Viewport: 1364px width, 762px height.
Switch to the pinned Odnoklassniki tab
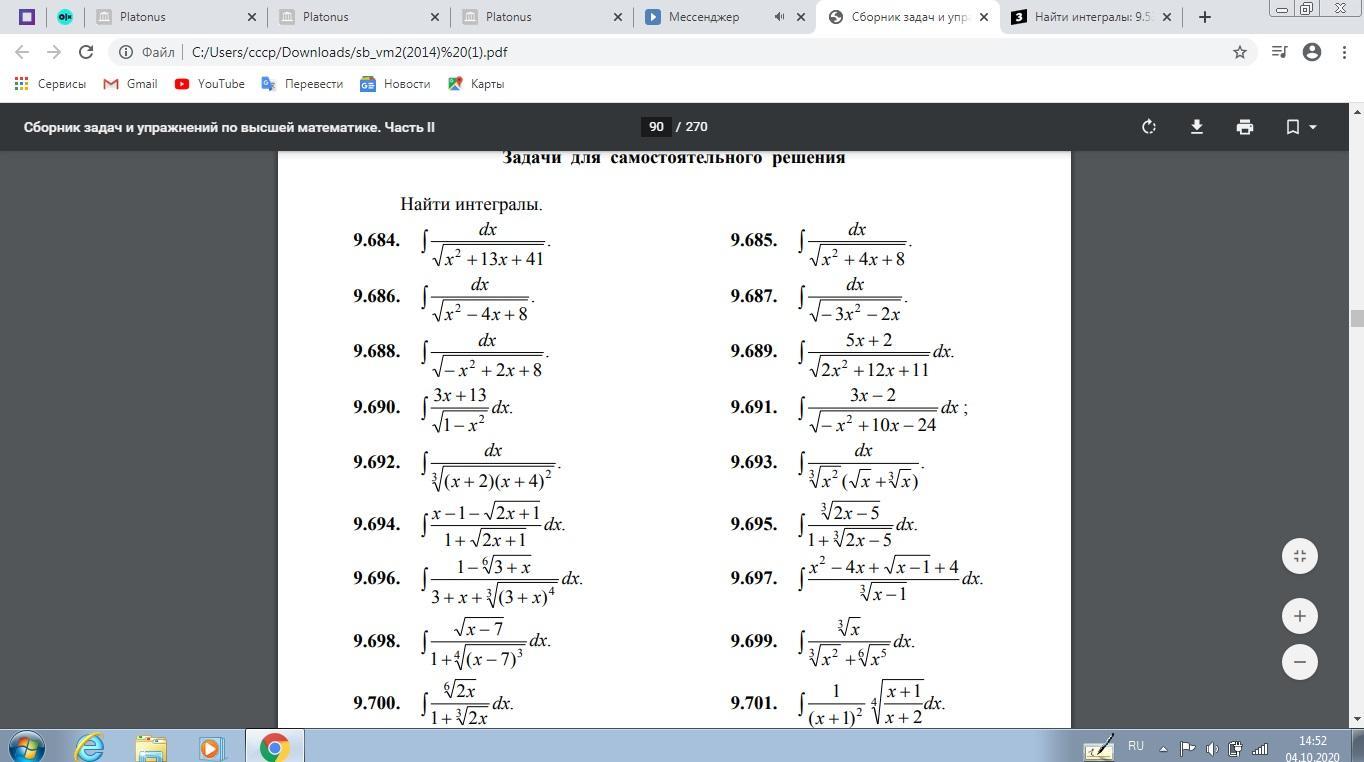click(x=65, y=17)
